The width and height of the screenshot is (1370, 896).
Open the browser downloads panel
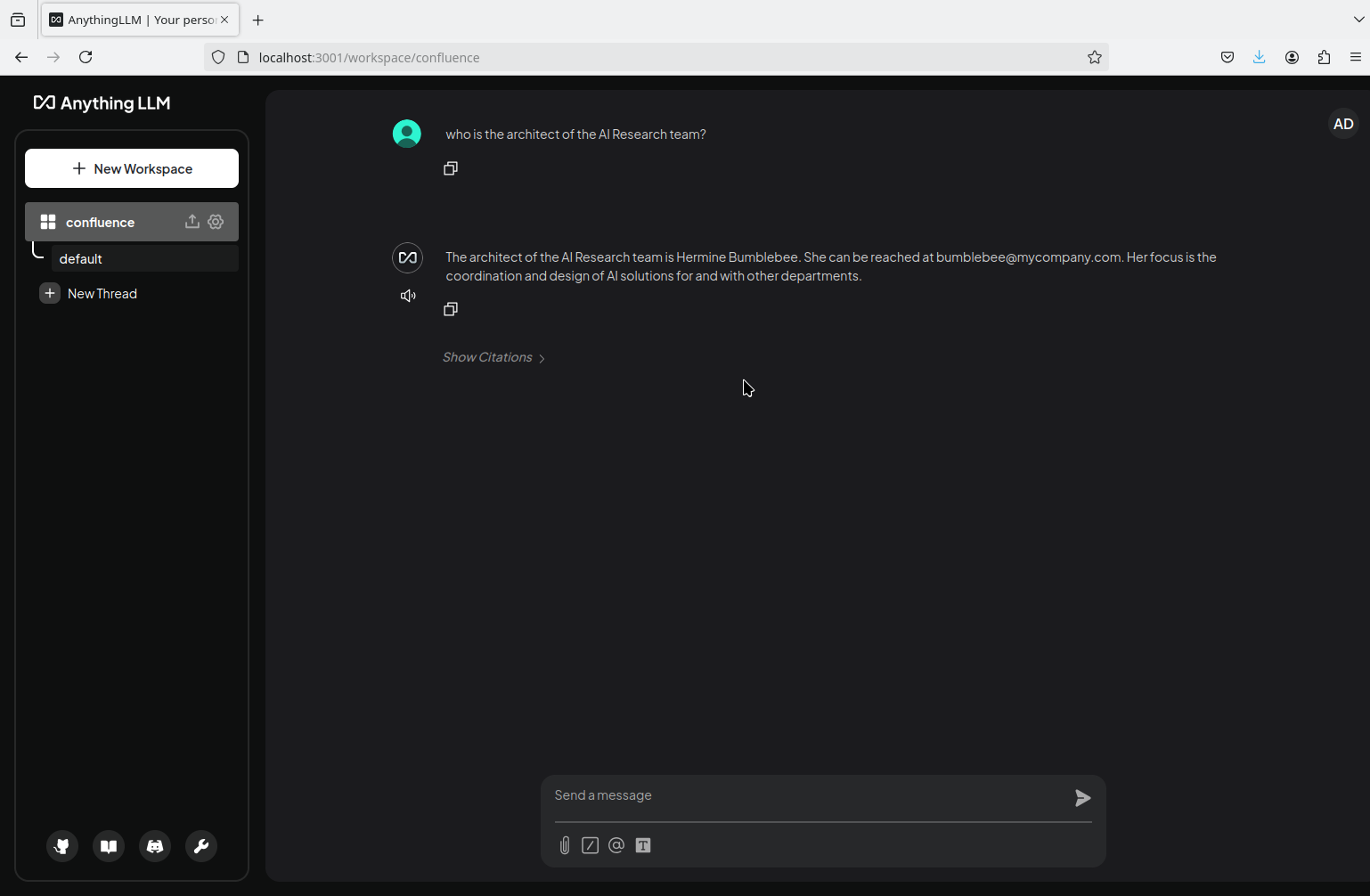1259,57
